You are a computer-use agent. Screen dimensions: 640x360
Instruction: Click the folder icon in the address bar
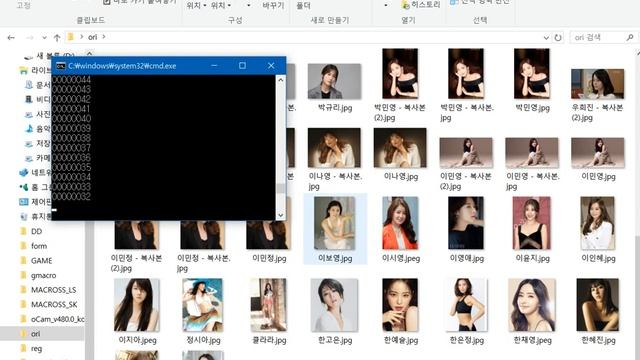coord(71,37)
